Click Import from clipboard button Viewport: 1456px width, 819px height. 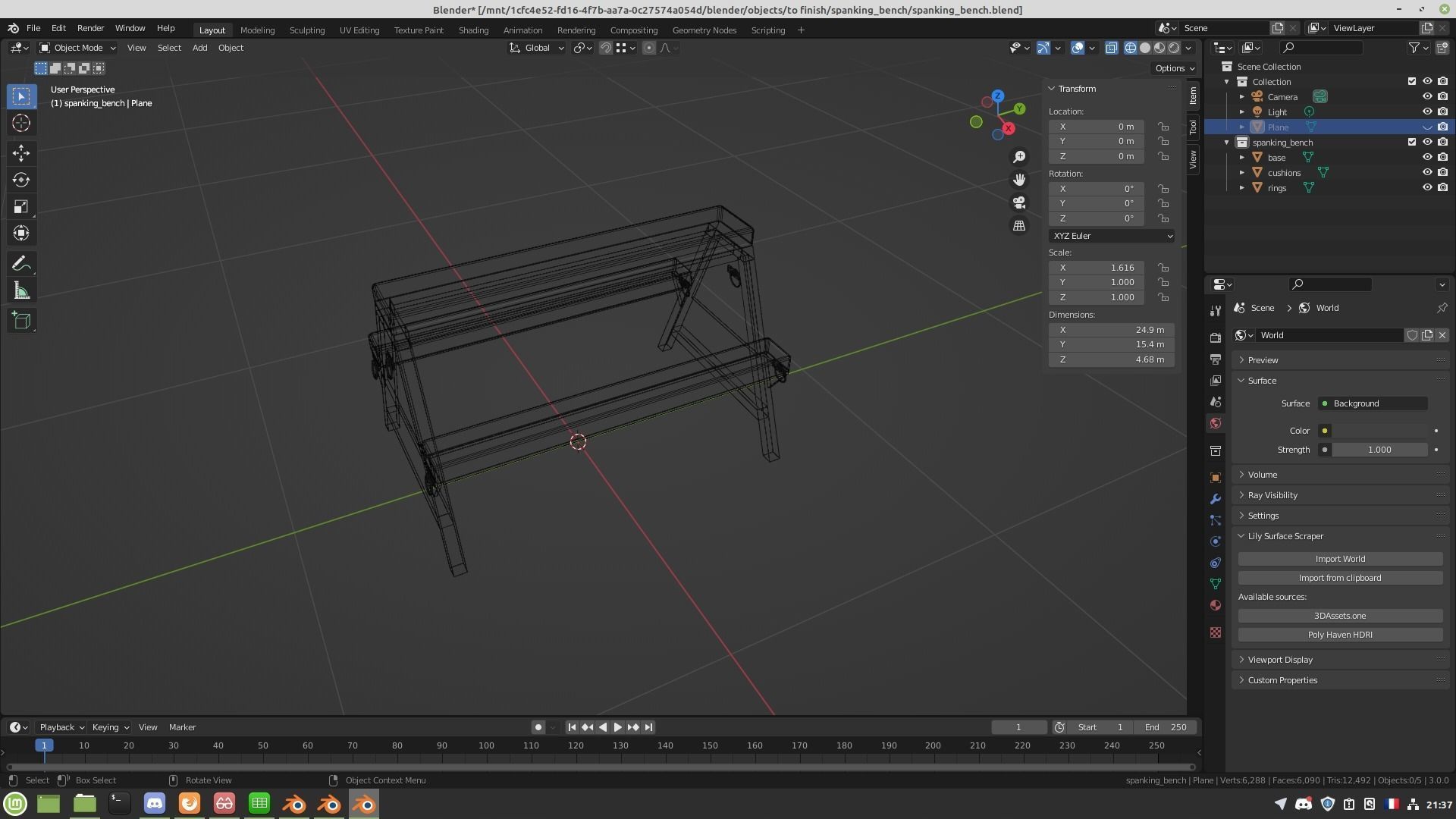click(x=1340, y=578)
